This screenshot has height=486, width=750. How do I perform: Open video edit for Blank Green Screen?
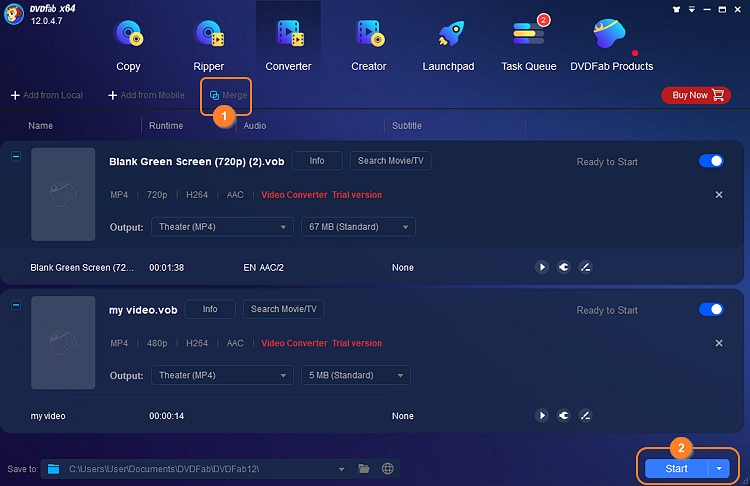click(x=585, y=267)
